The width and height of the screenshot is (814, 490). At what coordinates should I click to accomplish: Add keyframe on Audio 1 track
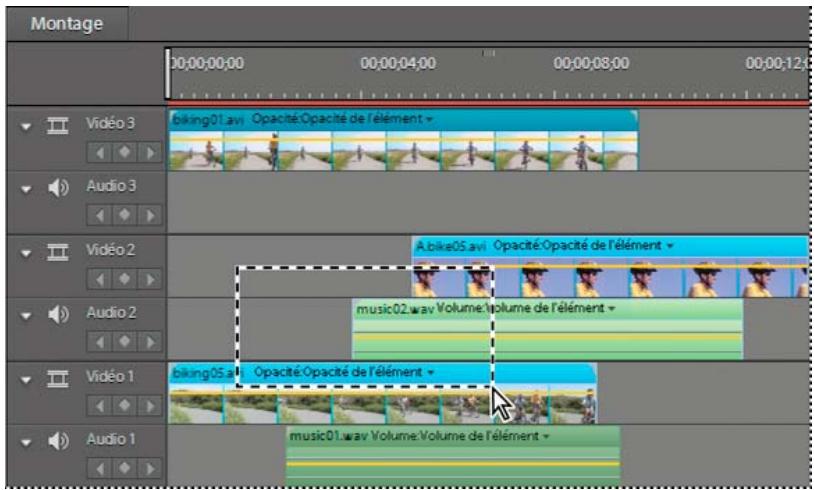pos(125,469)
